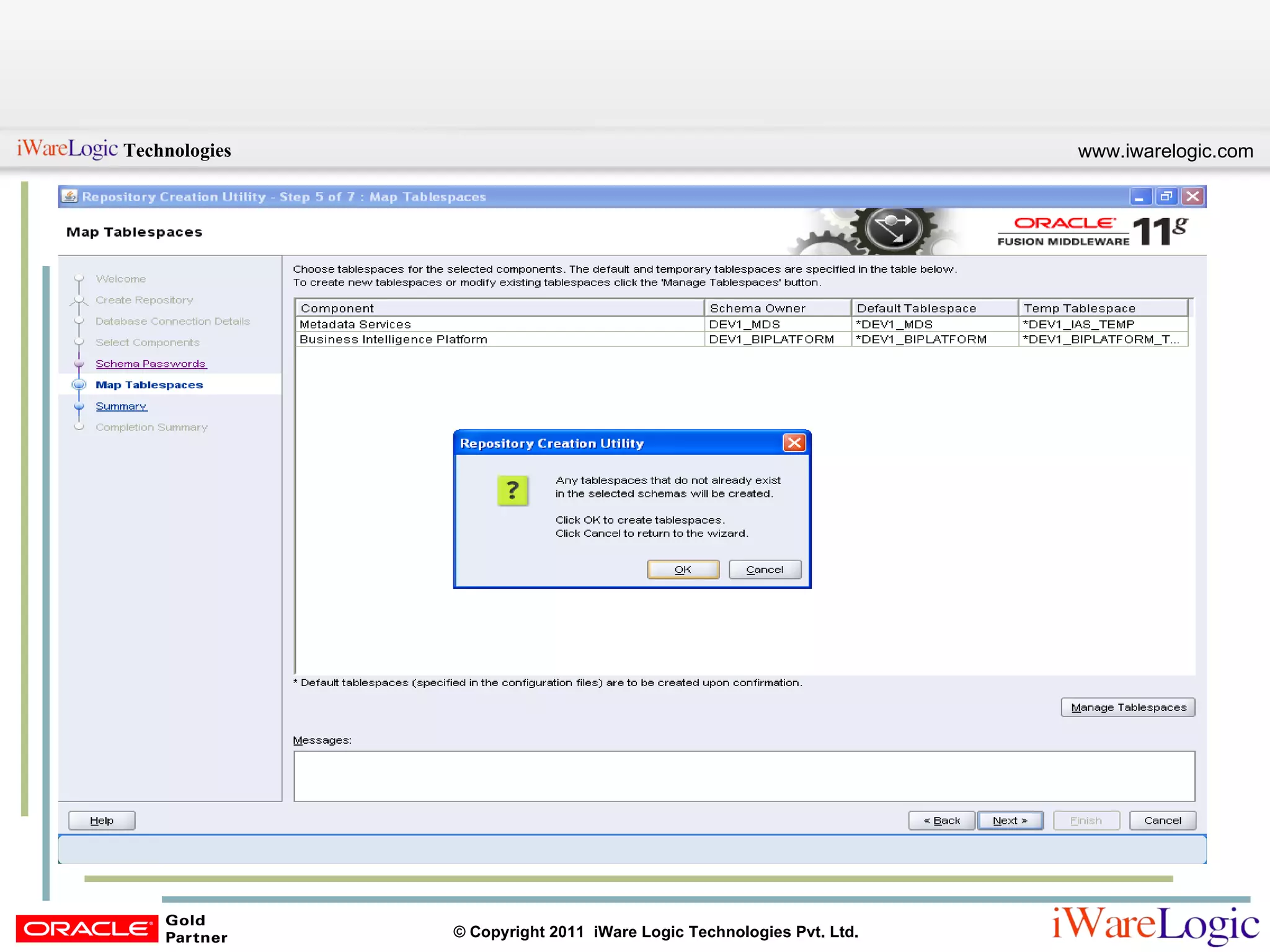Viewport: 1270px width, 952px height.
Task: Click the Java icon in the title bar
Action: coord(70,196)
